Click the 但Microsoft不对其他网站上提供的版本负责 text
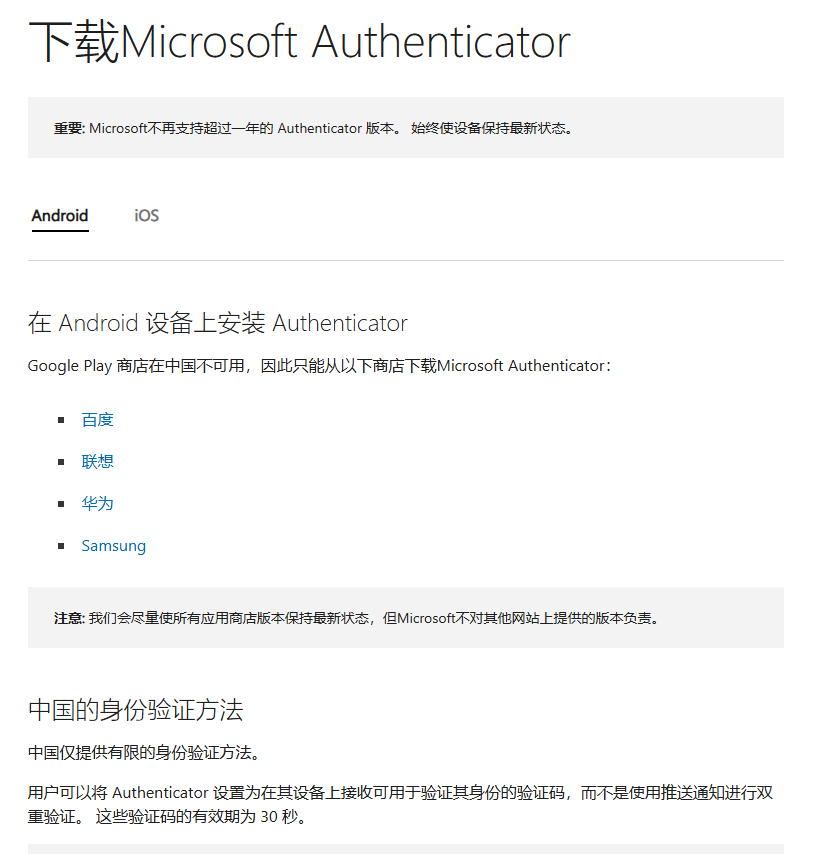This screenshot has height=854, width=817. pyautogui.click(x=521, y=618)
